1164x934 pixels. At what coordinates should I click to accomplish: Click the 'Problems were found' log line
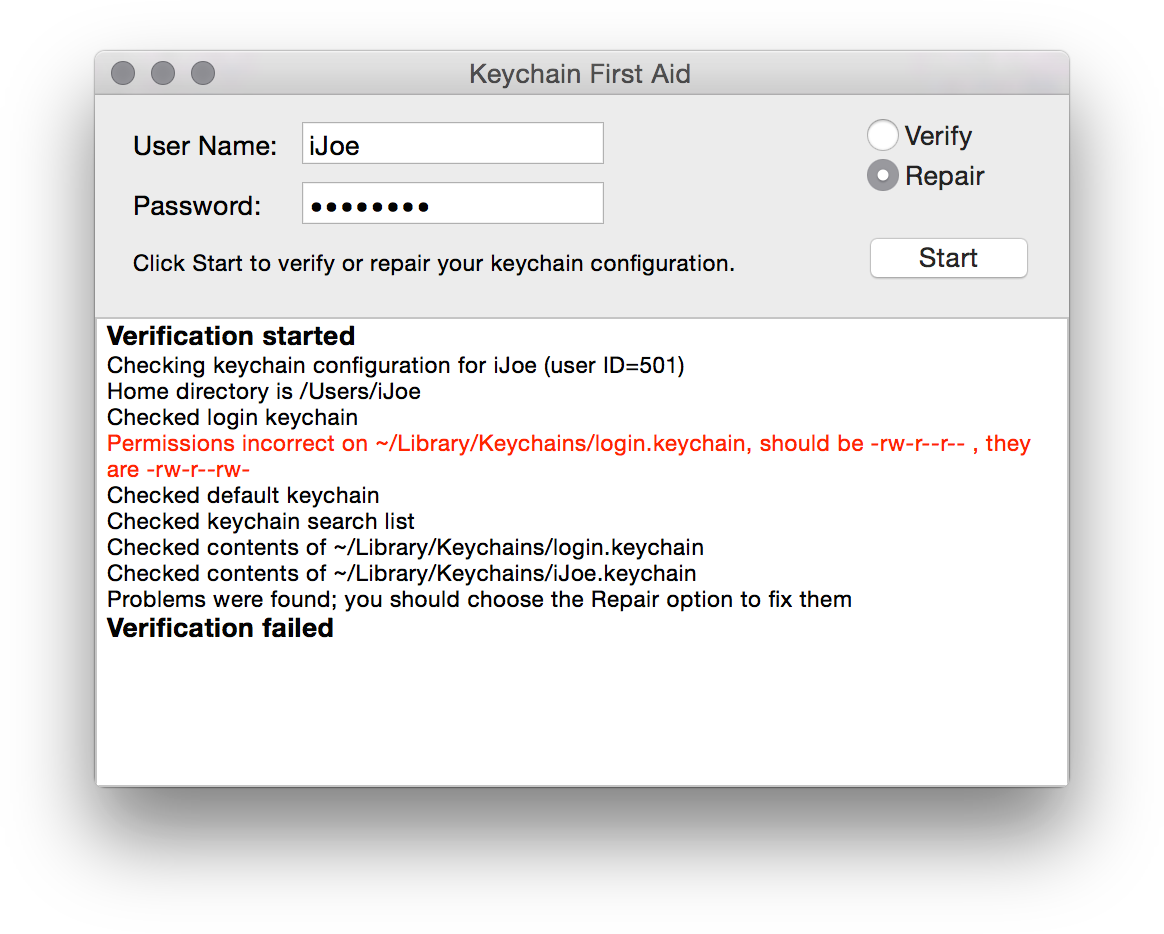click(480, 599)
